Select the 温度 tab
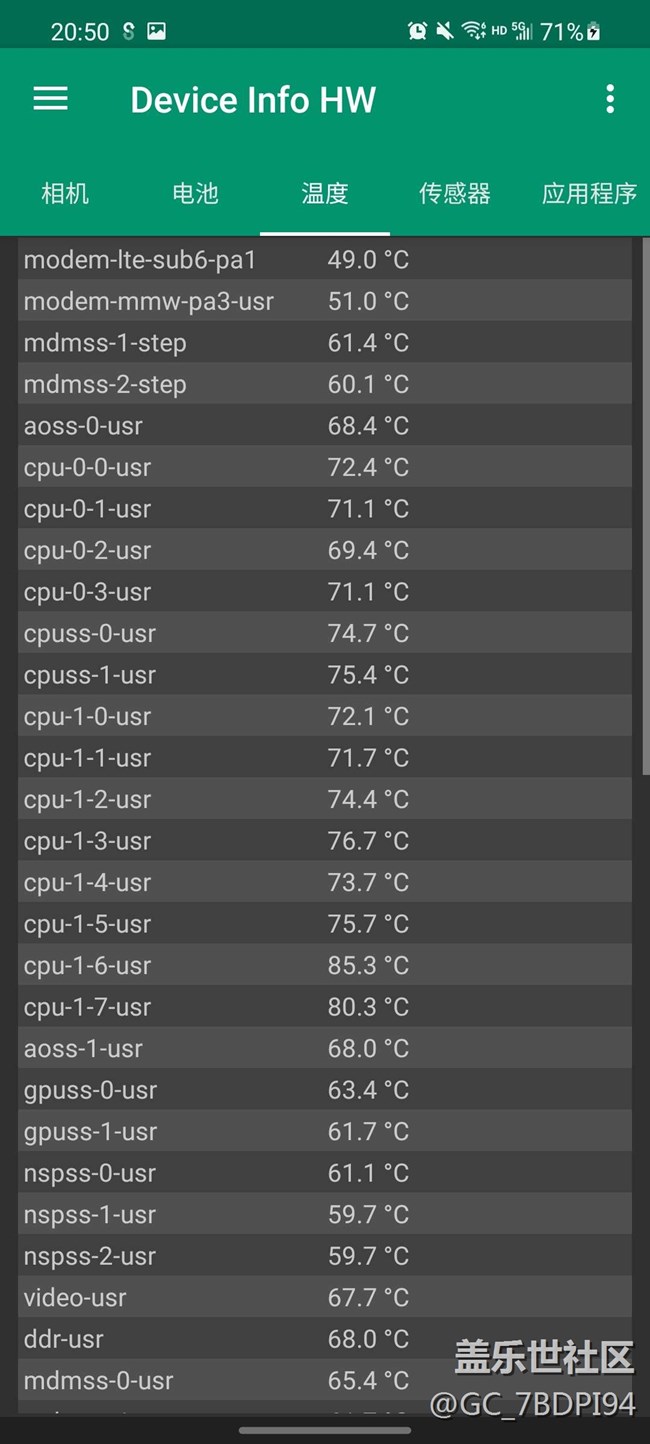The height and width of the screenshot is (1444, 650). (325, 193)
